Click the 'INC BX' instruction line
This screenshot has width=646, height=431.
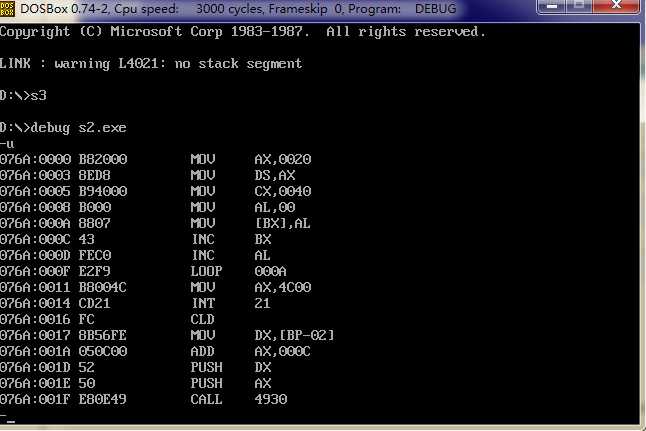[136, 239]
